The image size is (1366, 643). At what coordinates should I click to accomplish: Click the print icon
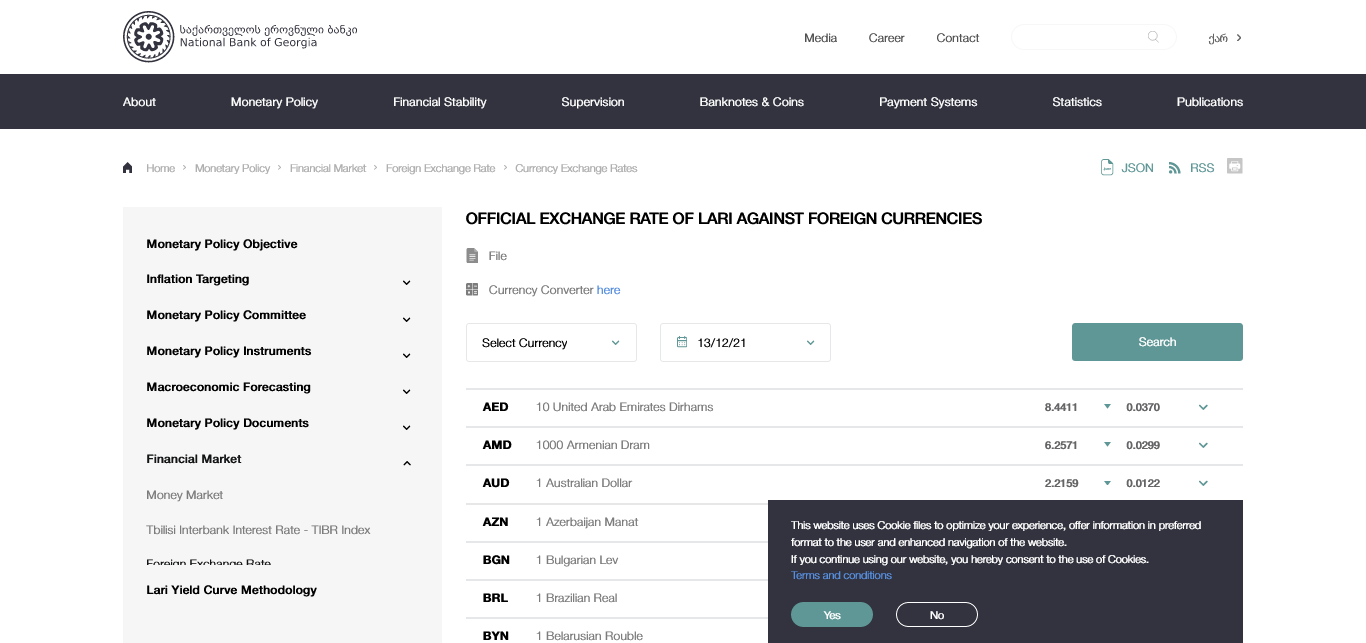click(x=1235, y=166)
